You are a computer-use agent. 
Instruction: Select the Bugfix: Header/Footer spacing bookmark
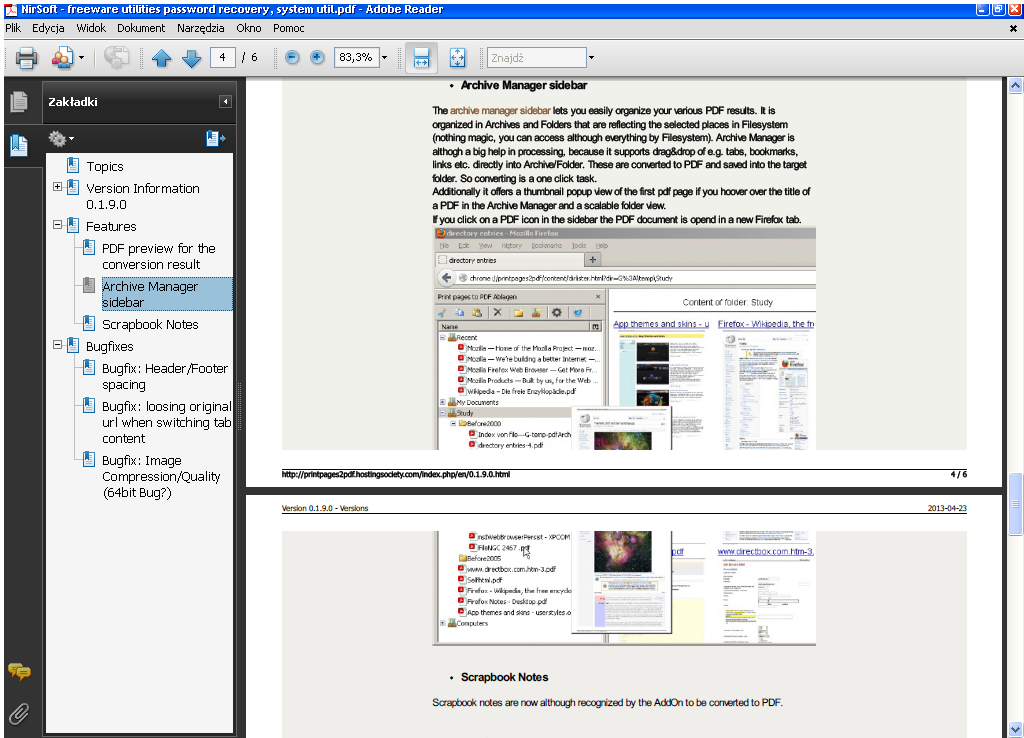pyautogui.click(x=165, y=377)
